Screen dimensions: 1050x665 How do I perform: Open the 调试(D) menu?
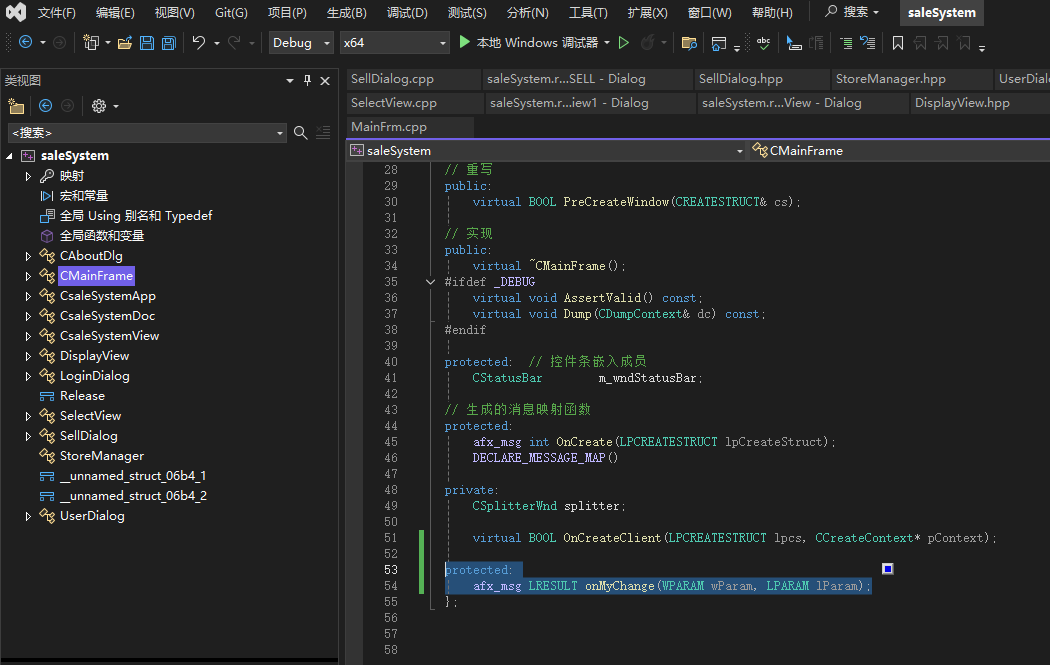coord(406,13)
